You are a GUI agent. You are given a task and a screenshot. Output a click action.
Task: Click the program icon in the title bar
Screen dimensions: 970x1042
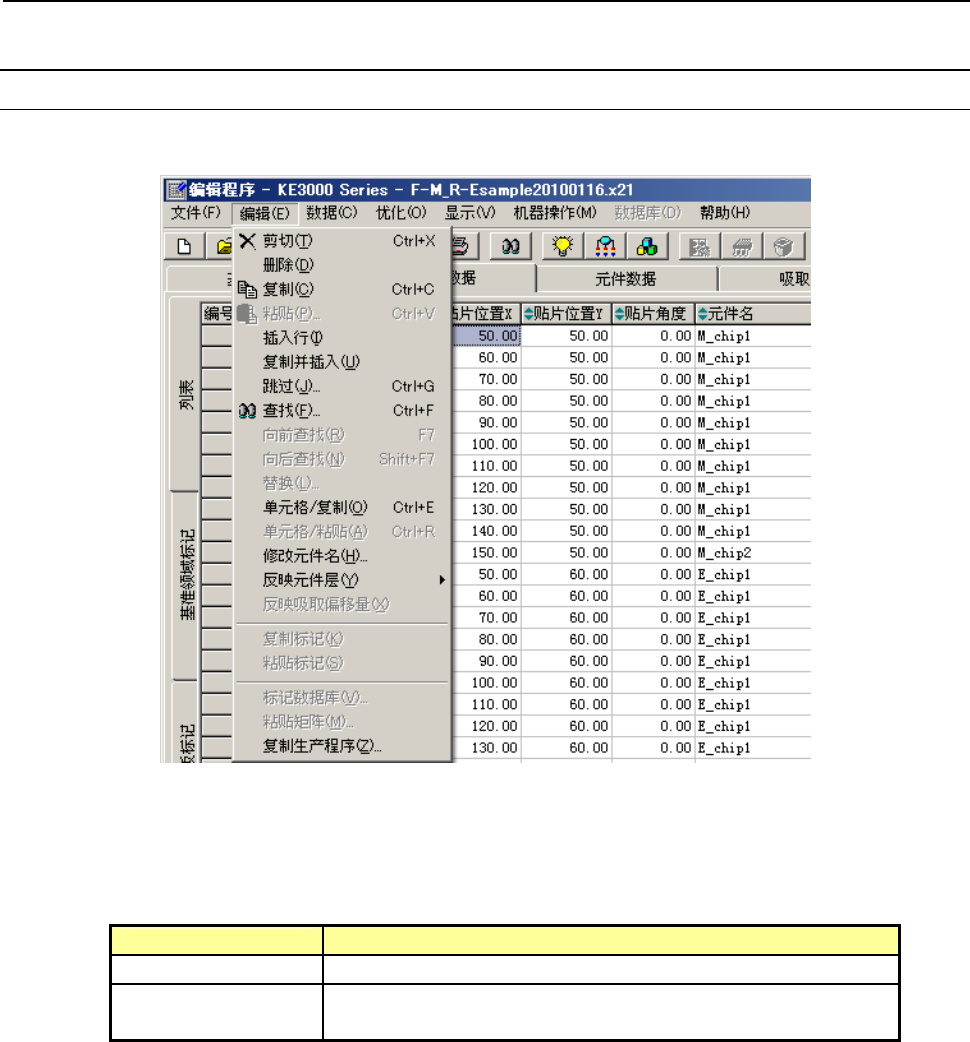pyautogui.click(x=175, y=190)
